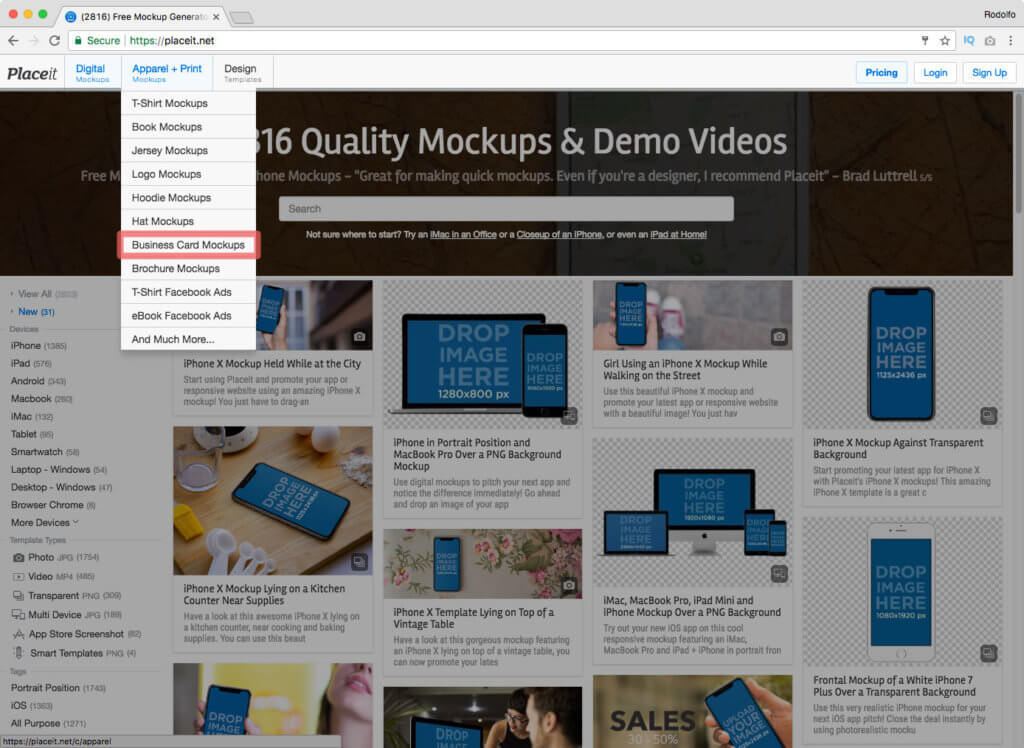Click badge icon on White iPhone 7 Plus thumbnail

[x=989, y=653]
